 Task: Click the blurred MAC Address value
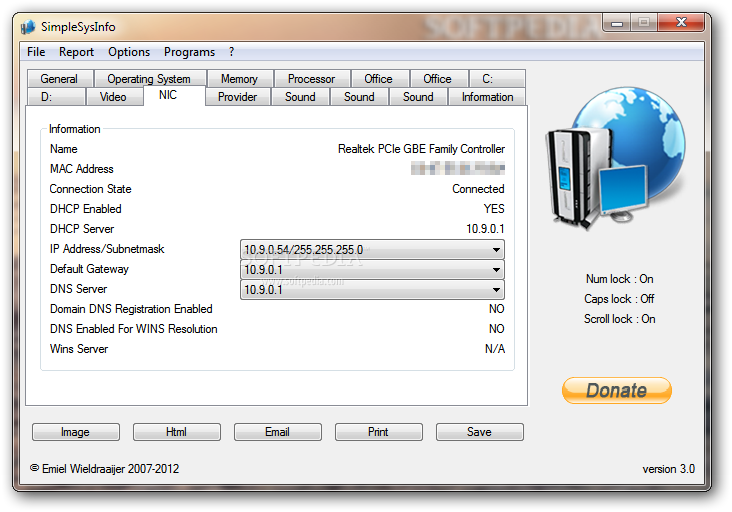(x=458, y=168)
